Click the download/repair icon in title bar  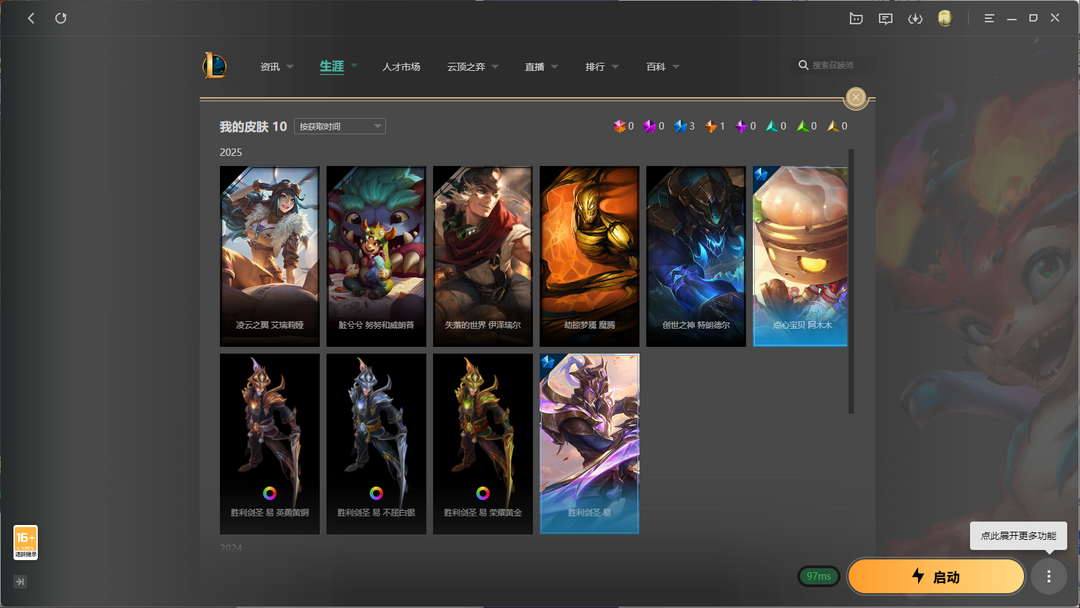click(915, 19)
